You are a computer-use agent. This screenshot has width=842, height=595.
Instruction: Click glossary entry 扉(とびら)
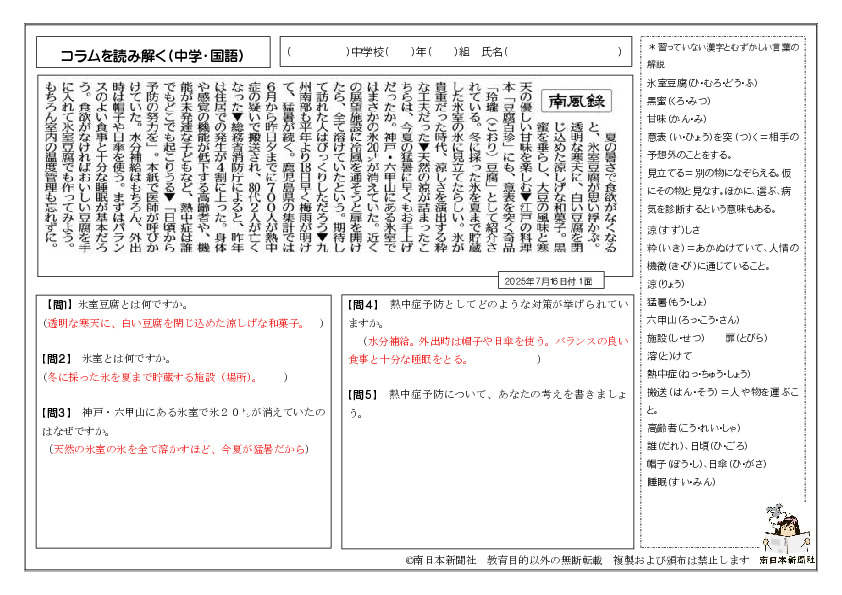pos(745,338)
